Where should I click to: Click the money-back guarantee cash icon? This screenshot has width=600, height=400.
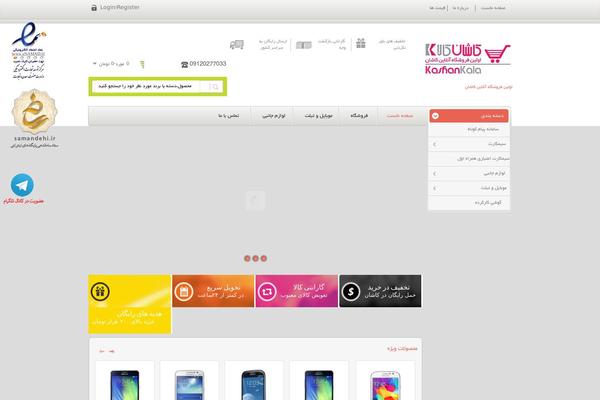click(304, 45)
